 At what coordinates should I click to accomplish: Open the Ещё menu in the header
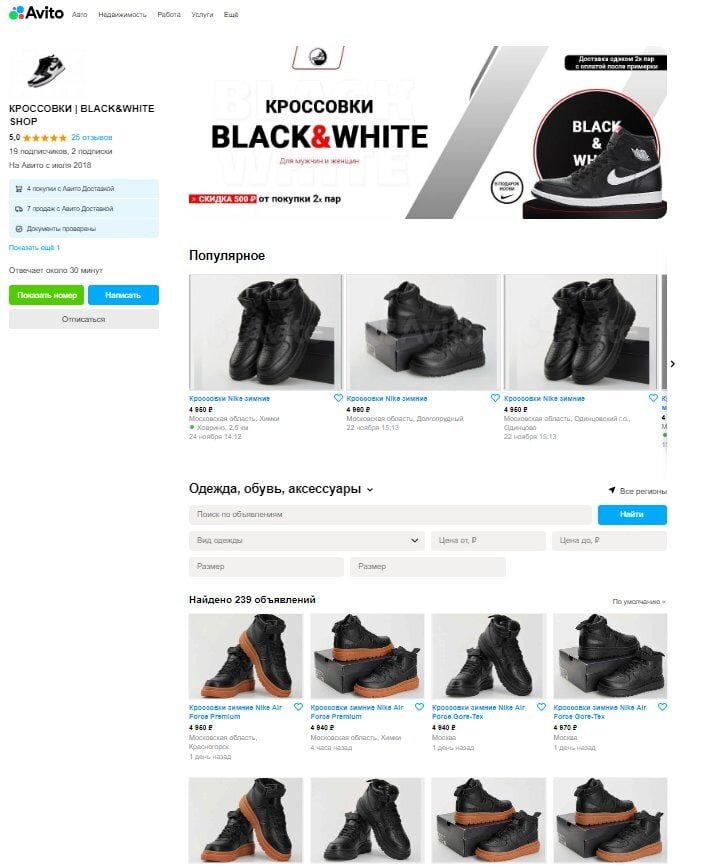(x=231, y=15)
